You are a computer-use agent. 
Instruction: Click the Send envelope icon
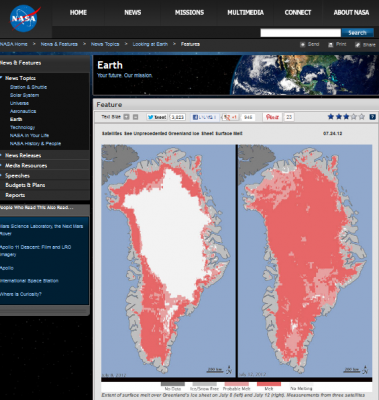303,44
